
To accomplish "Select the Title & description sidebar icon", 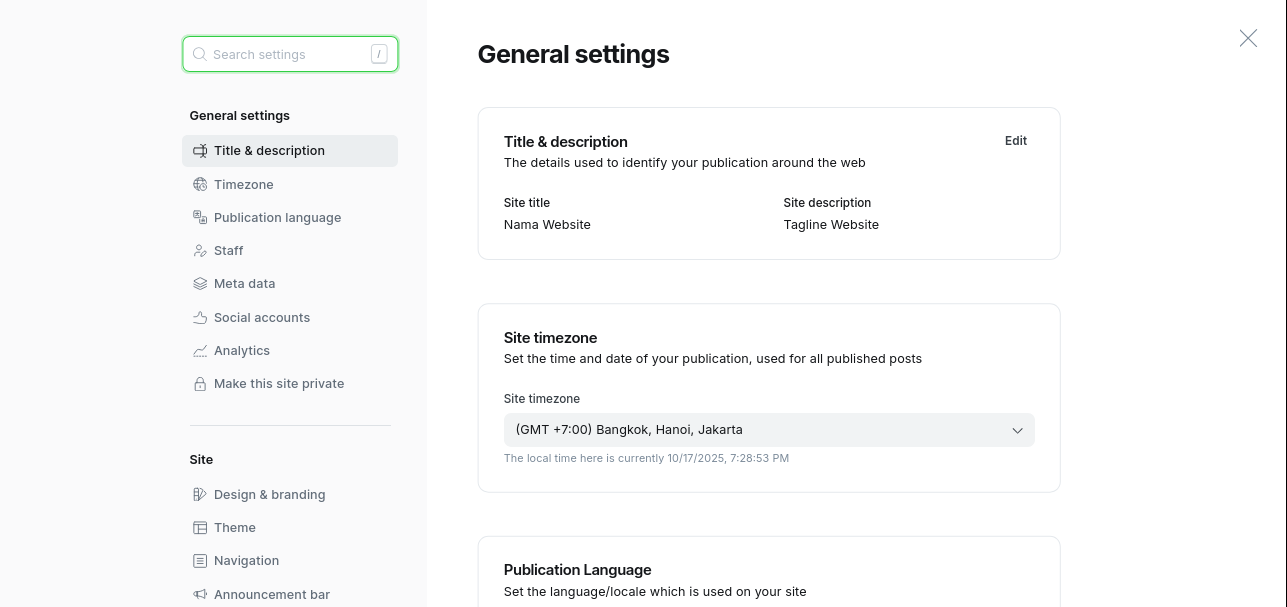I will coord(199,150).
